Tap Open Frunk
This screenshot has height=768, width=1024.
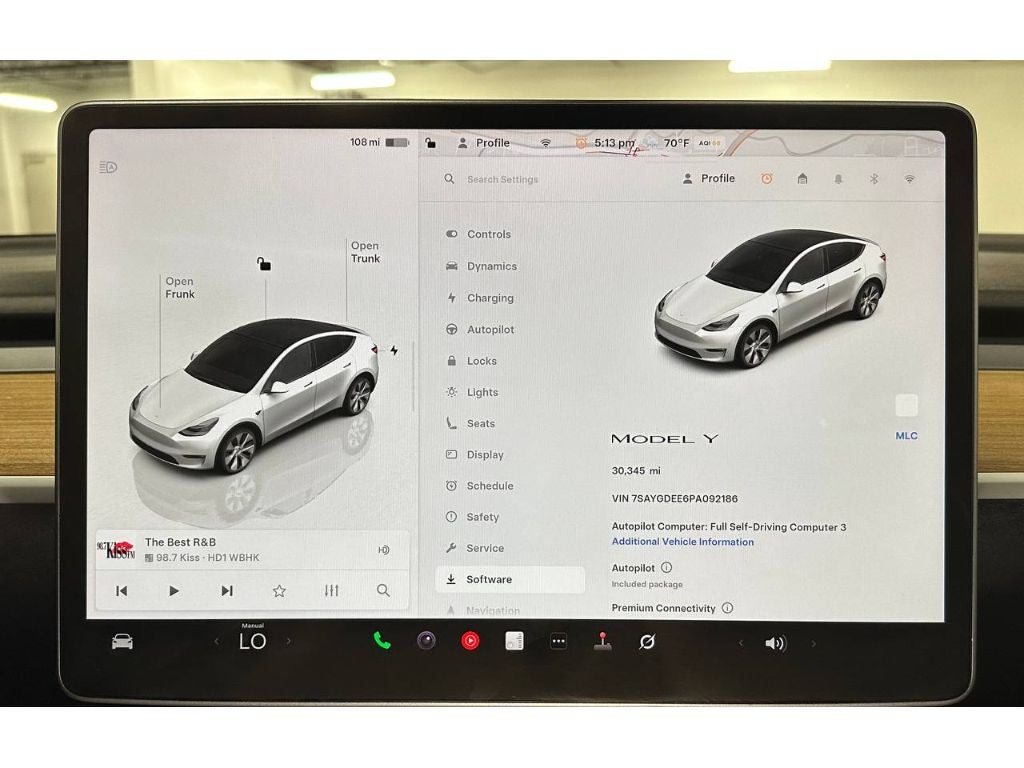pos(180,287)
